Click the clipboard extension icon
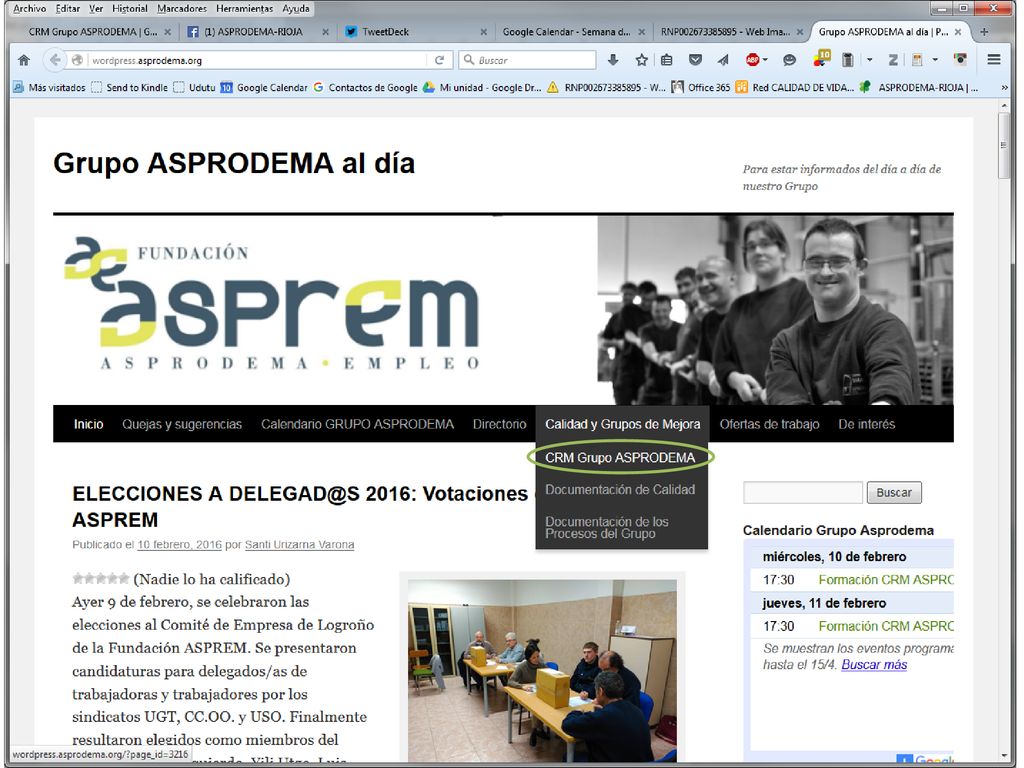The height and width of the screenshot is (768, 1024). (x=848, y=60)
